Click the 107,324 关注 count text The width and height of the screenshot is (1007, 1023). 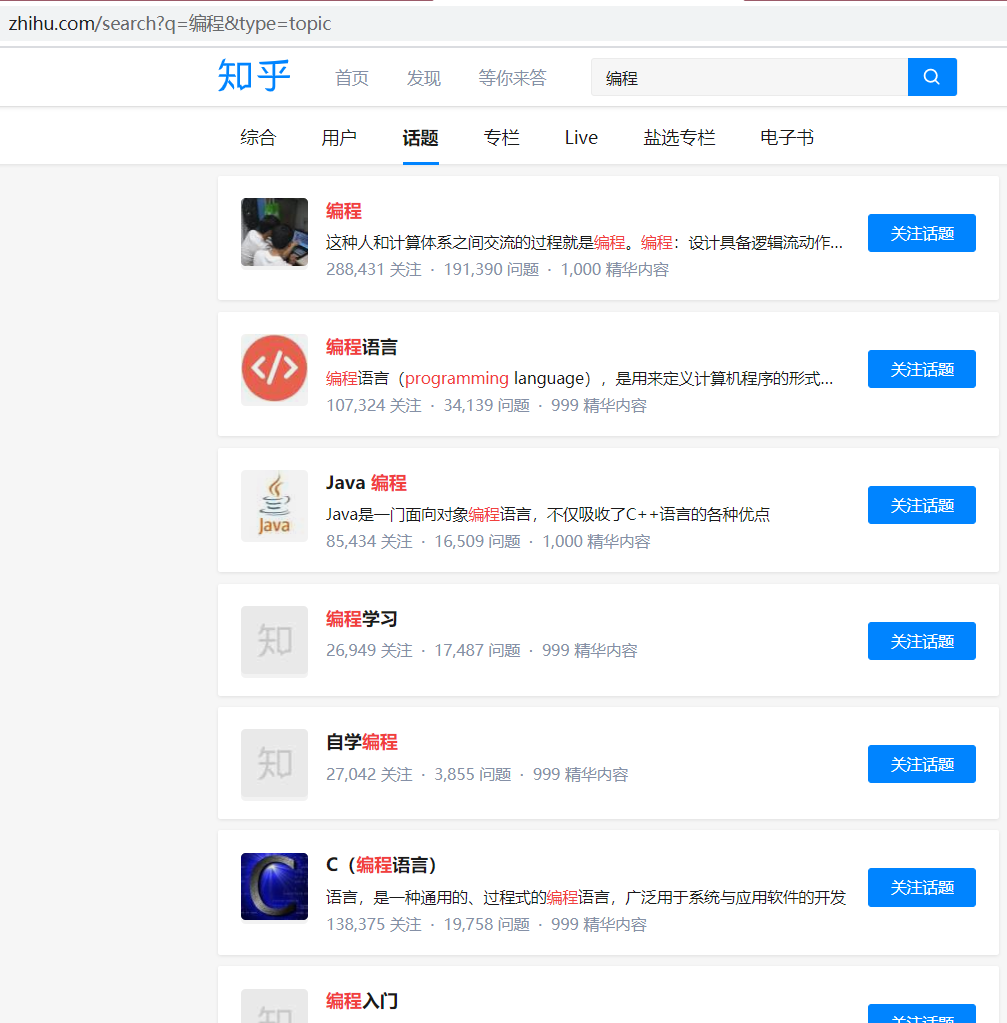(374, 405)
